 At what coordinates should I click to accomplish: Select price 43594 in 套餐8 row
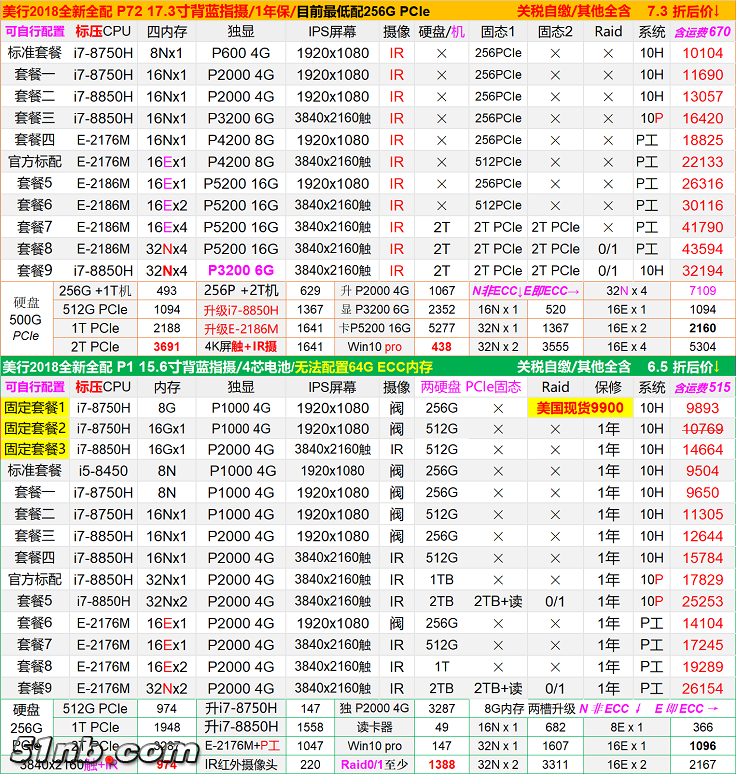(x=702, y=249)
